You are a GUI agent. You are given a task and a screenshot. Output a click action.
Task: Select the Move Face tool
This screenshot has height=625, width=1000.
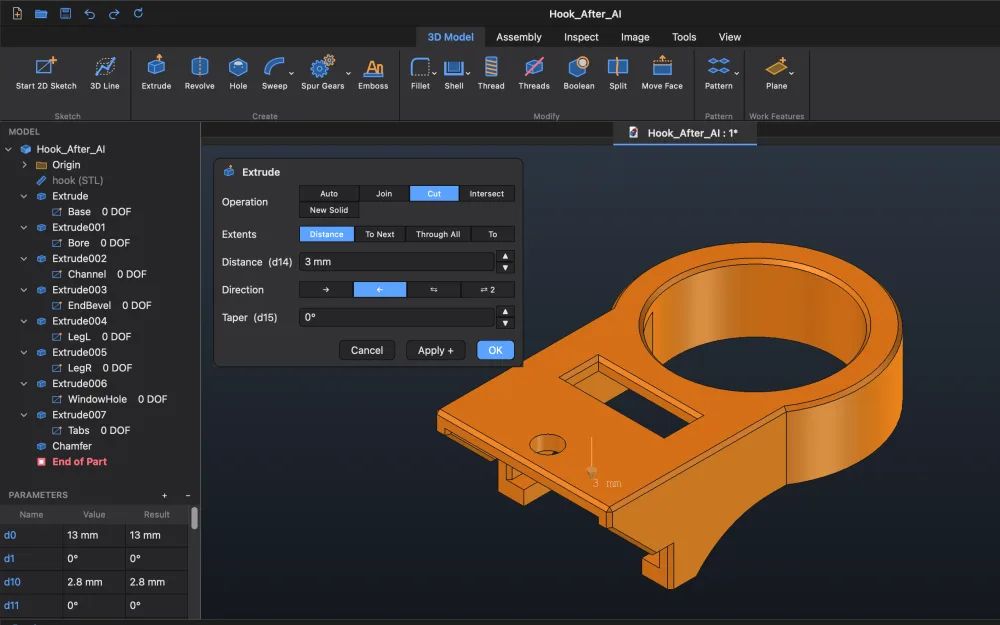point(662,73)
